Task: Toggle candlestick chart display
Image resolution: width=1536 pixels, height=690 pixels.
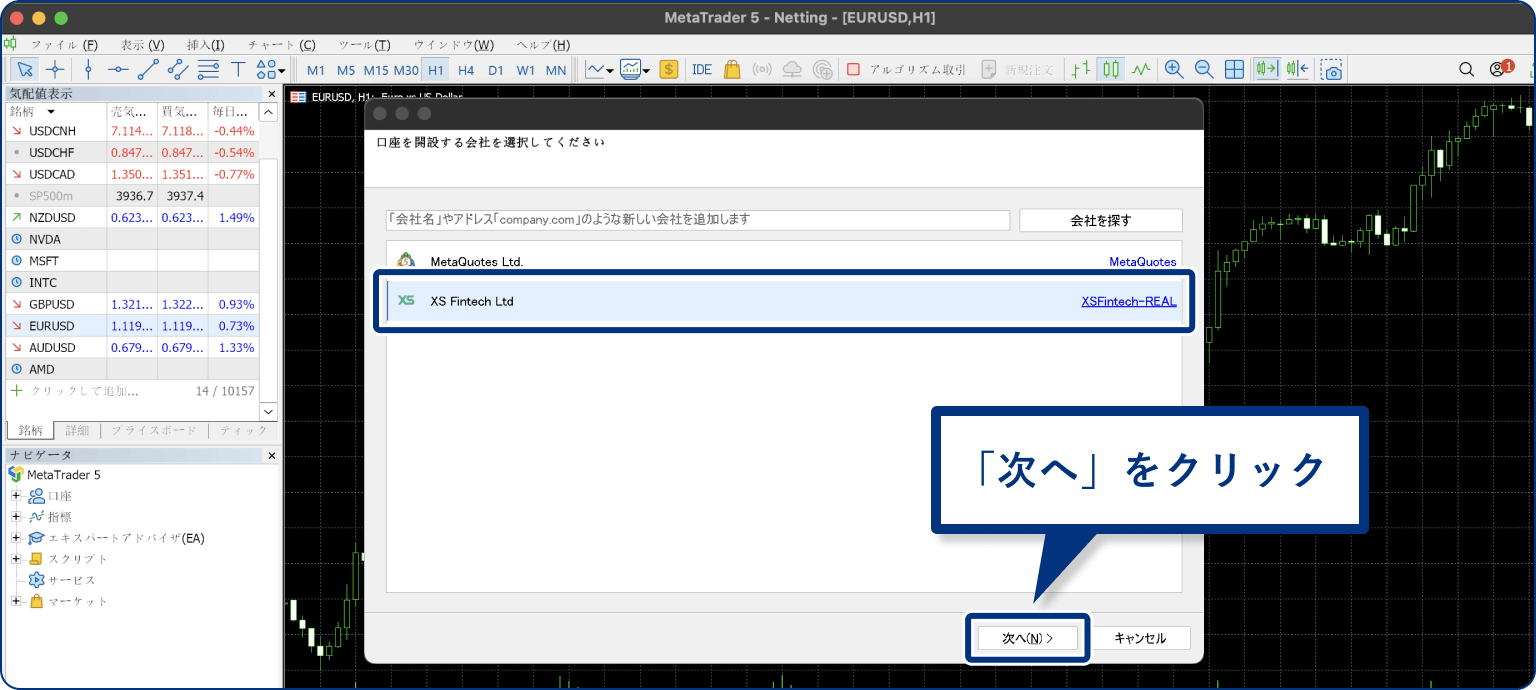Action: click(x=1111, y=69)
